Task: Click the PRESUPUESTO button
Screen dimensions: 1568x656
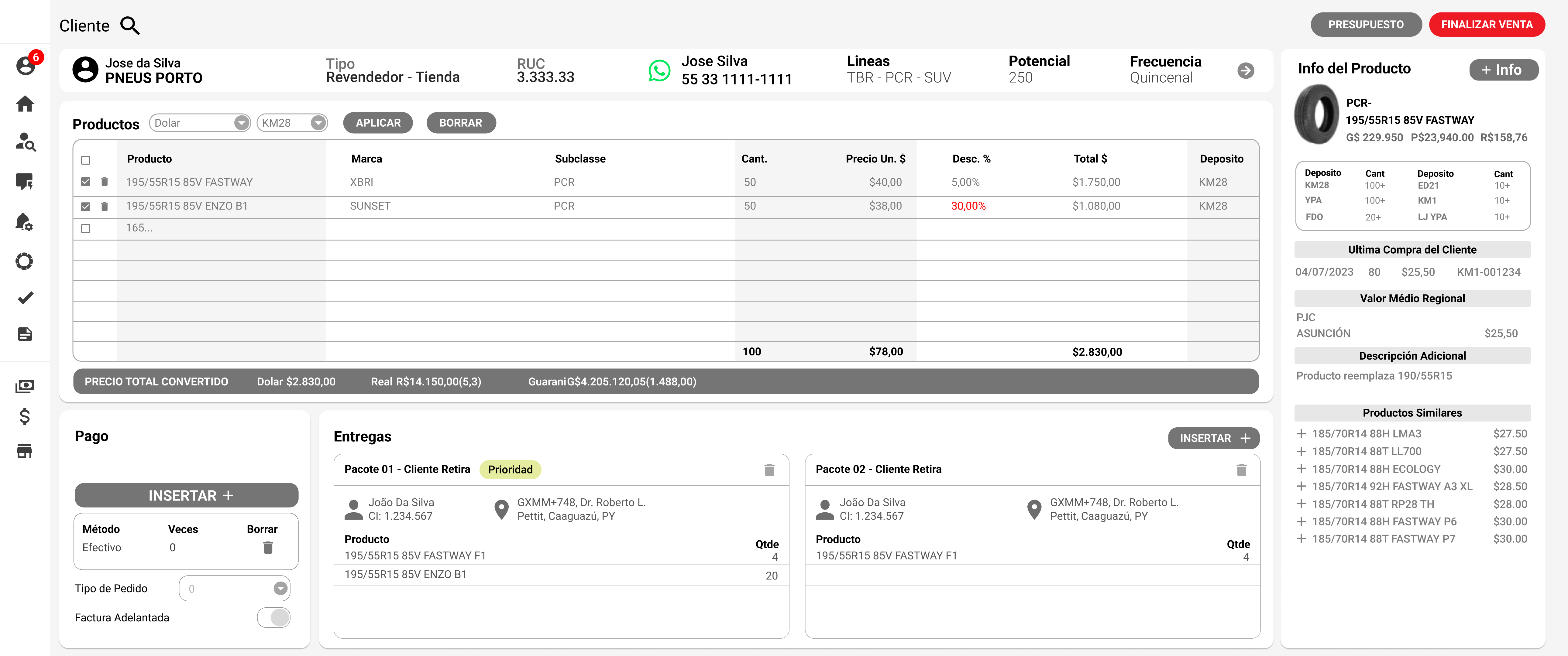Action: tap(1365, 24)
